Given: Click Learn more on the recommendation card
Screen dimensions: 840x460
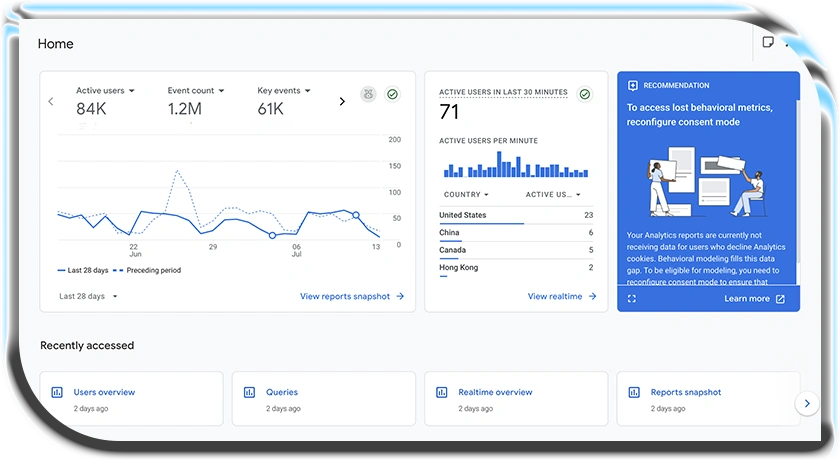Looking at the screenshot, I should coord(754,298).
